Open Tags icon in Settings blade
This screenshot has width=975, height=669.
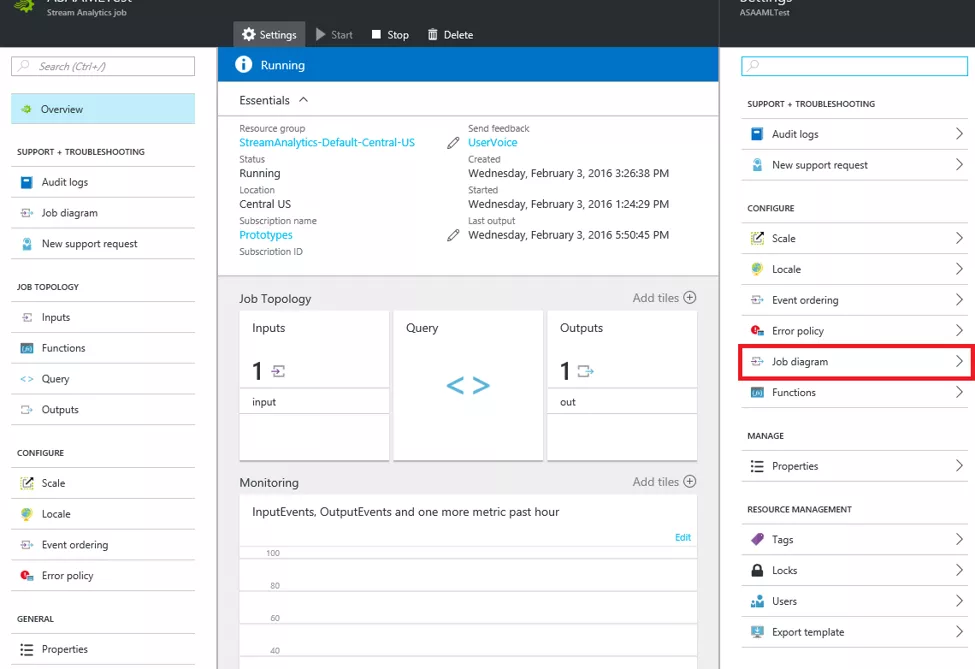click(x=757, y=539)
